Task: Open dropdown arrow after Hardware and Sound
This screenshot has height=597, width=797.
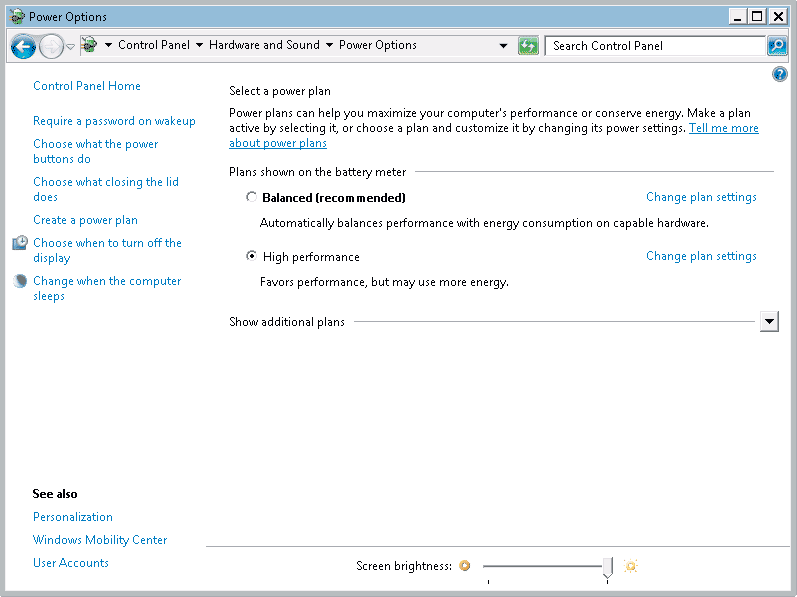Action: 329,45
